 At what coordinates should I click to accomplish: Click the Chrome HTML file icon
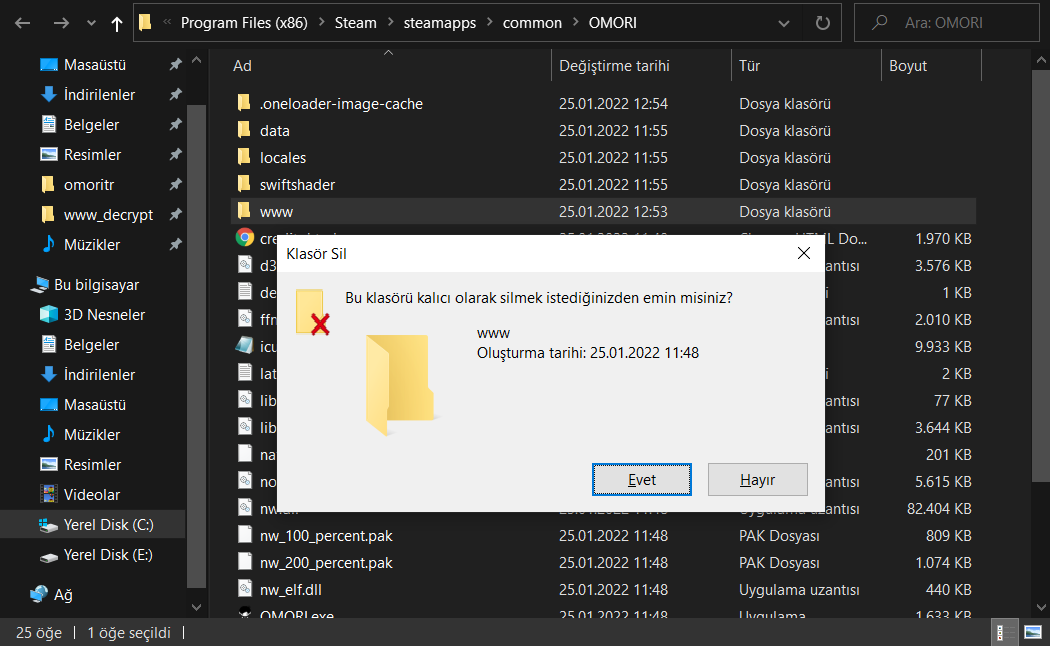click(245, 238)
